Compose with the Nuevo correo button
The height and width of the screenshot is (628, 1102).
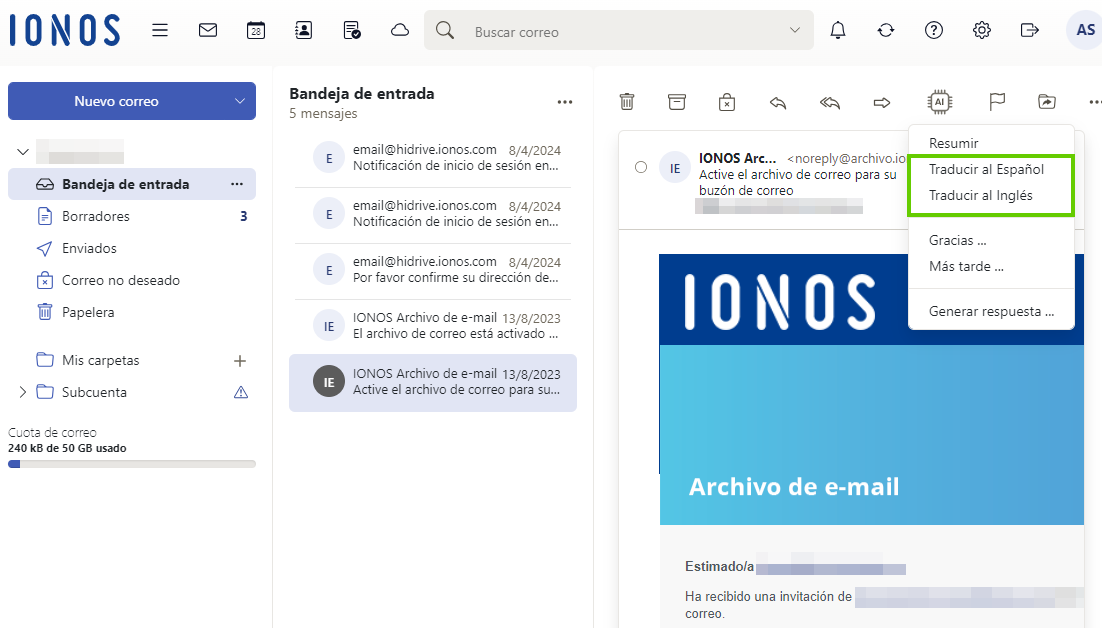click(x=117, y=101)
